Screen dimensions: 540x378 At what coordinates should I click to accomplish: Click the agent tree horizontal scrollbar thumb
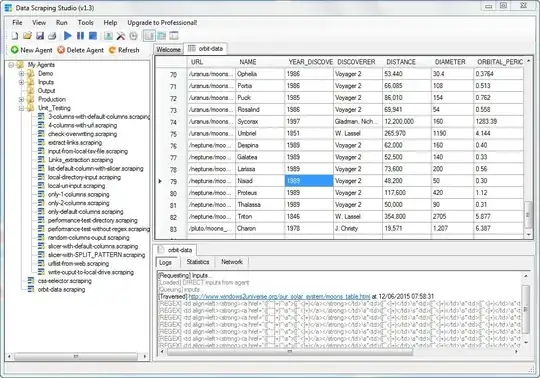coord(75,356)
